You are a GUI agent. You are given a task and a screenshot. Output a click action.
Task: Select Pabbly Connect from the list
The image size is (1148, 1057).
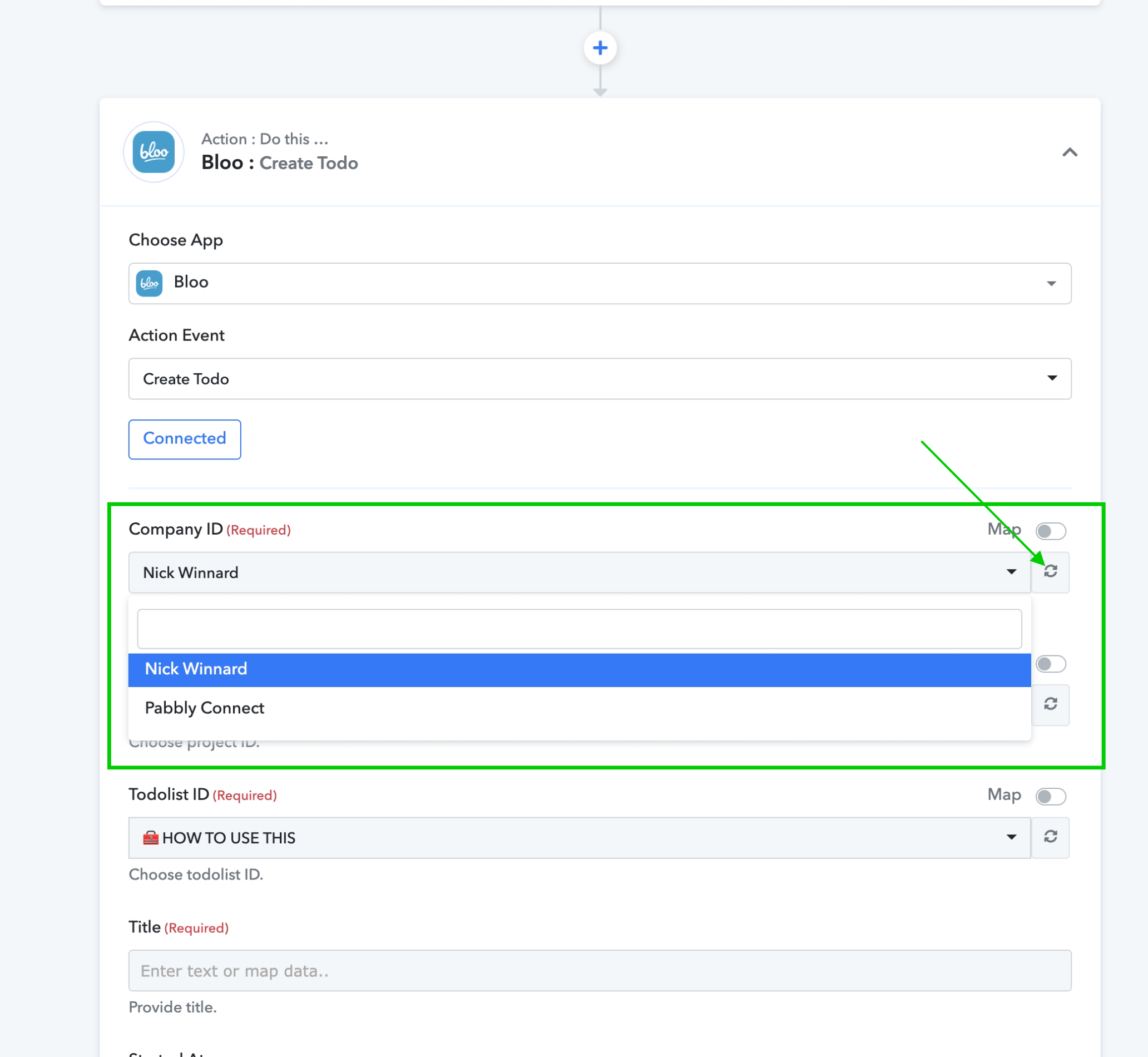coord(578,708)
